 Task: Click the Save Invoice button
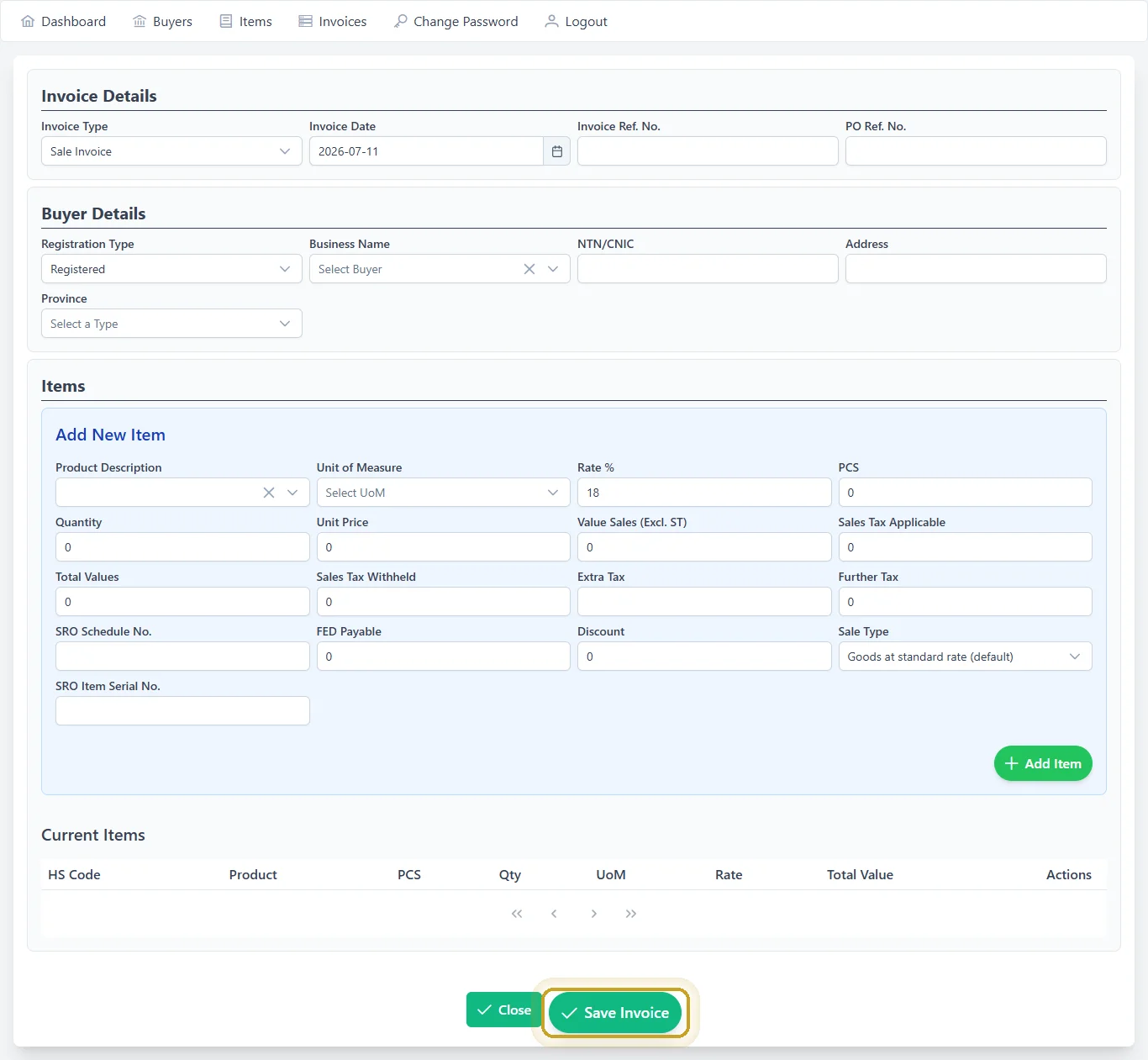(x=615, y=1013)
